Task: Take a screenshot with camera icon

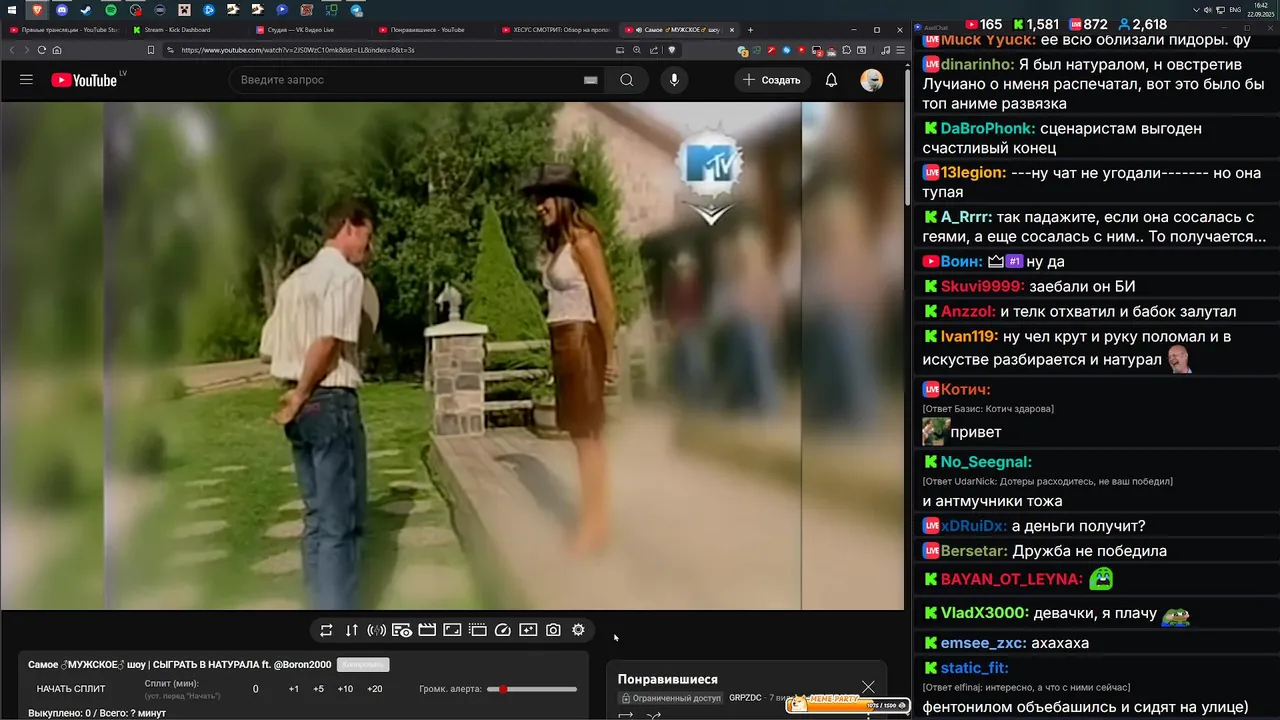Action: tap(553, 630)
